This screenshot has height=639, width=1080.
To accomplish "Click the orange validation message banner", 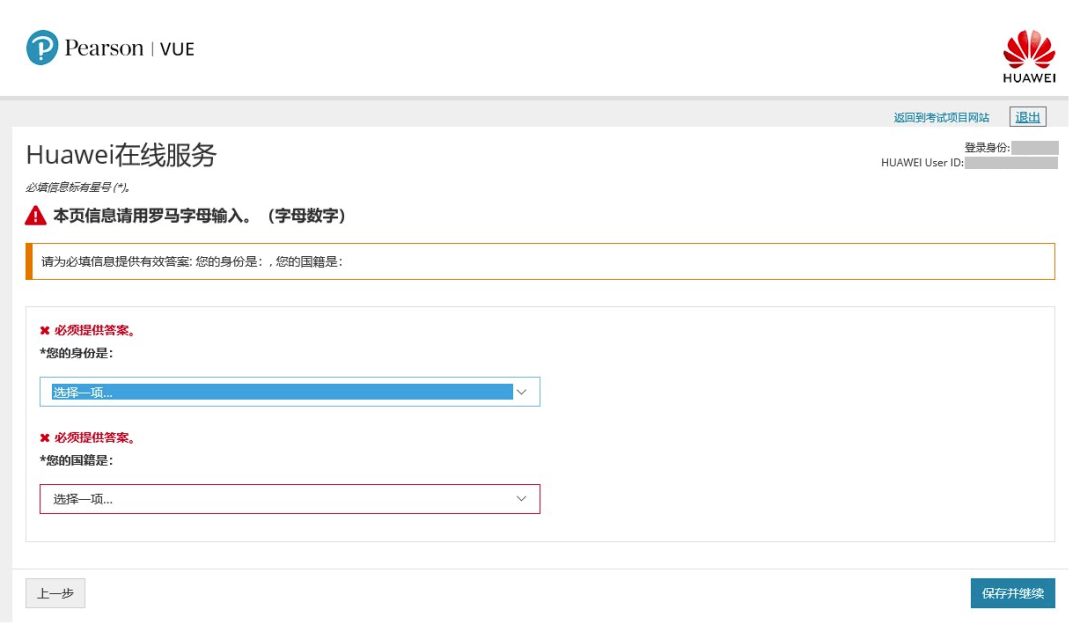I will click(x=540, y=262).
